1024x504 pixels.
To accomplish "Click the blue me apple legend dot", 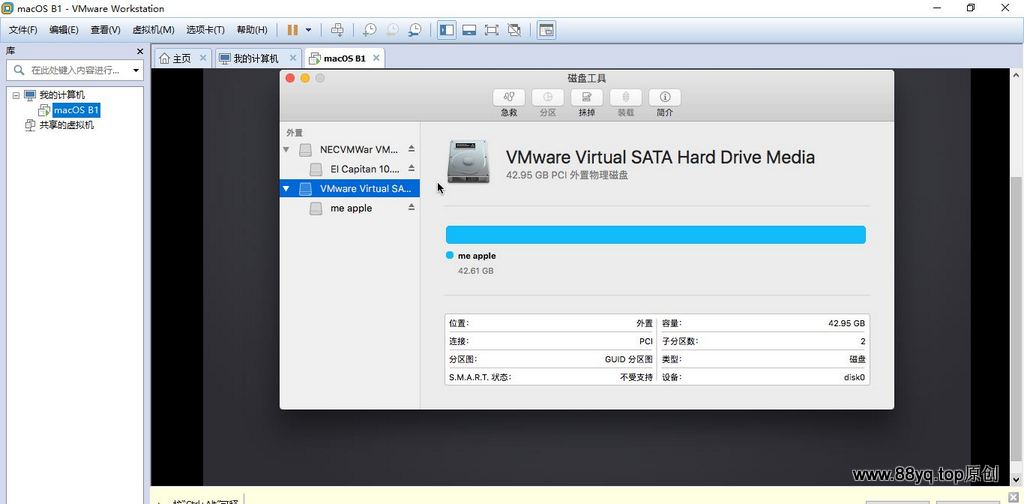I will (x=449, y=255).
